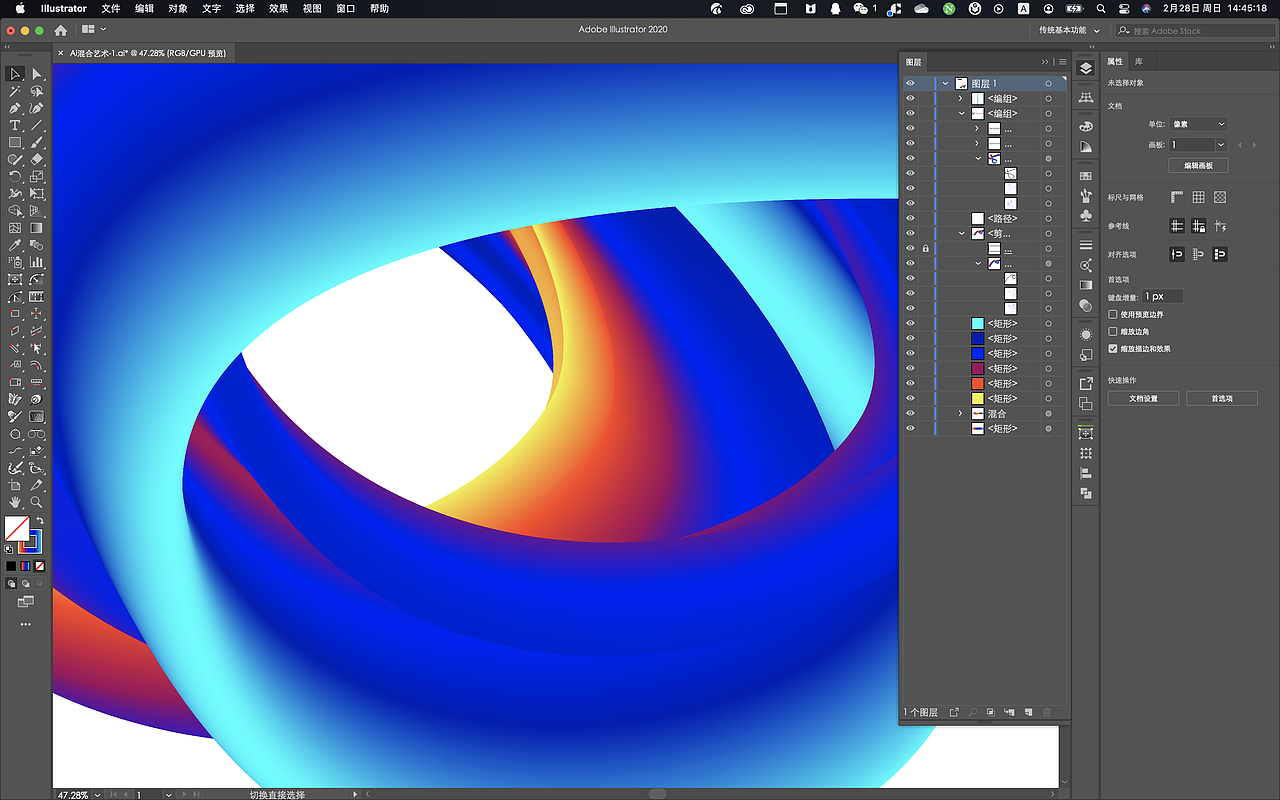Screen dimensions: 1280x800
Task: Open the 文件 menu
Action: 111,8
